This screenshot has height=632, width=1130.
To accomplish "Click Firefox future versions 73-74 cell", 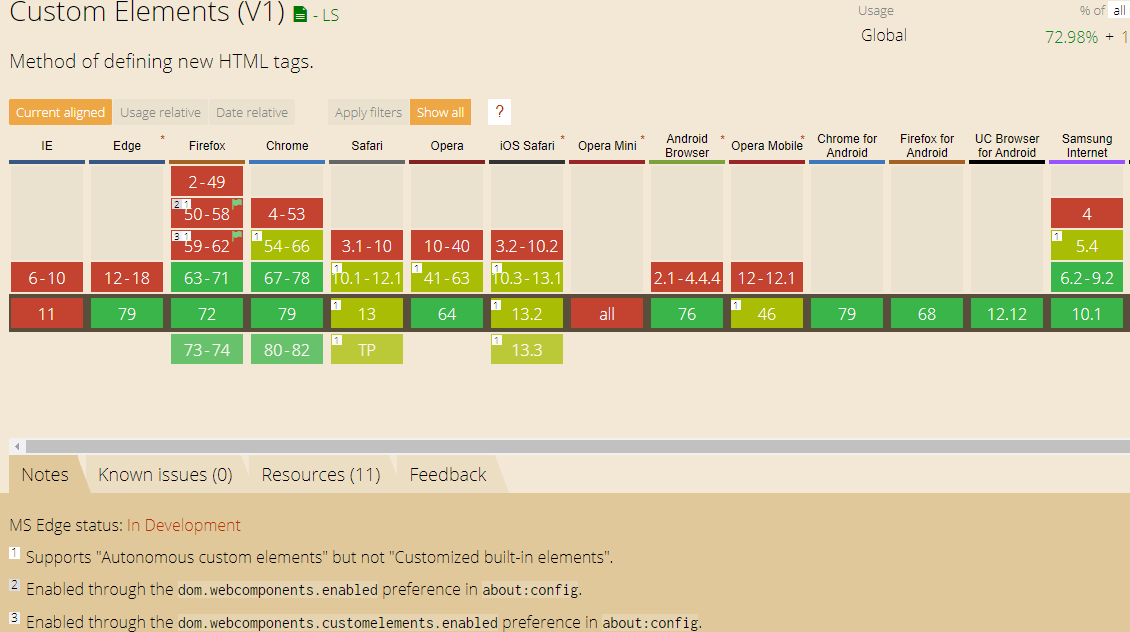I will [x=207, y=350].
